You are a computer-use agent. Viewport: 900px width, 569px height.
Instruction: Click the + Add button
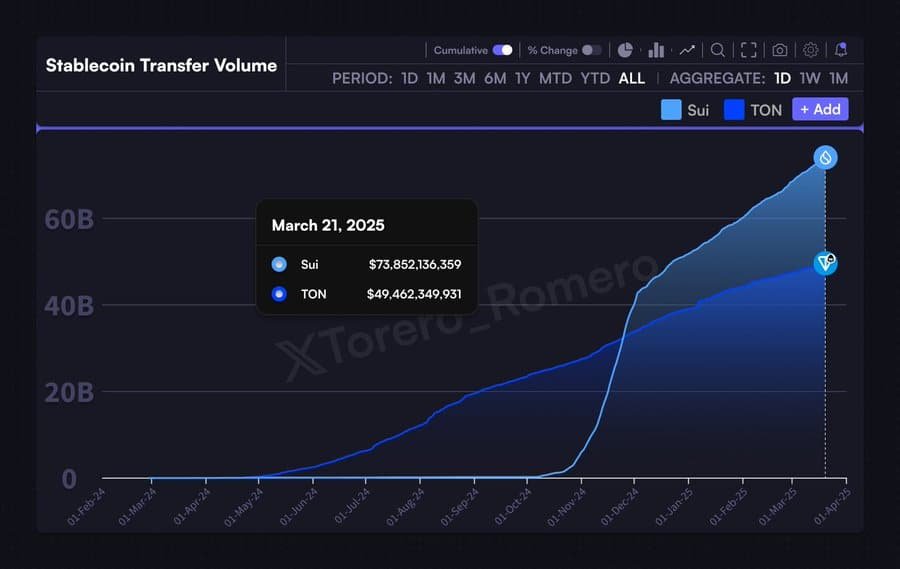coord(820,109)
